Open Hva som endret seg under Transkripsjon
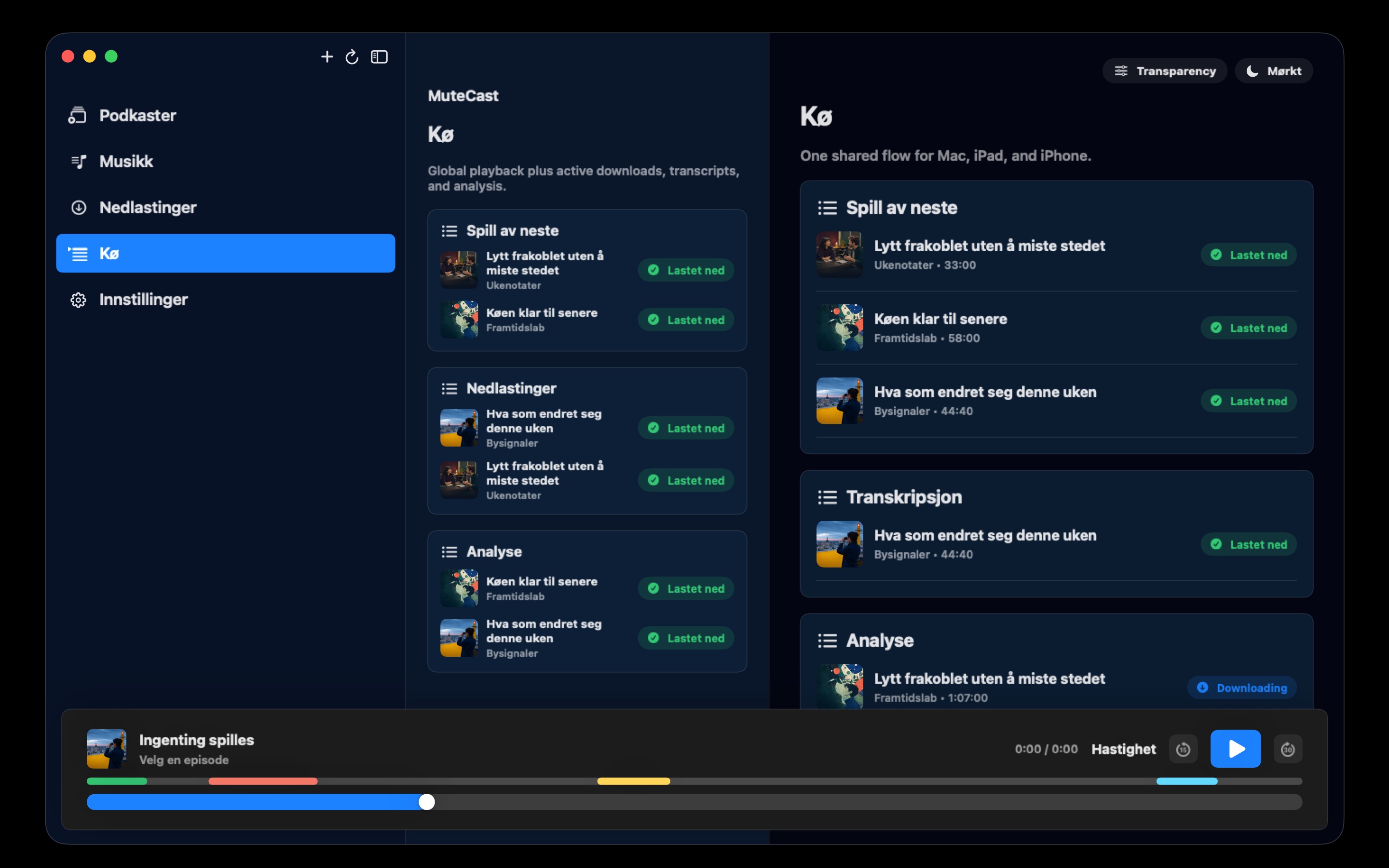 click(x=1057, y=544)
